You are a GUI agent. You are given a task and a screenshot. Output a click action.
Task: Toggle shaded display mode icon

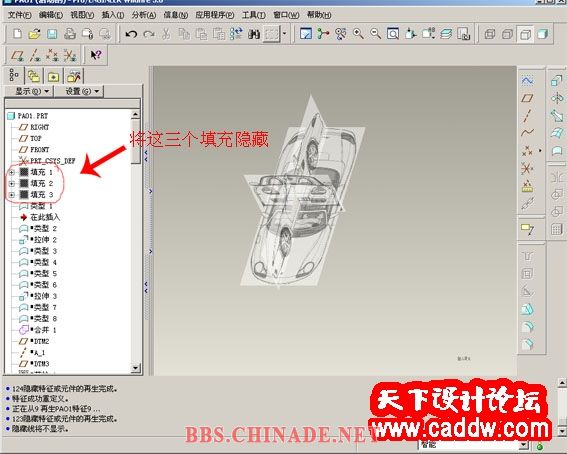pyautogui.click(x=543, y=34)
